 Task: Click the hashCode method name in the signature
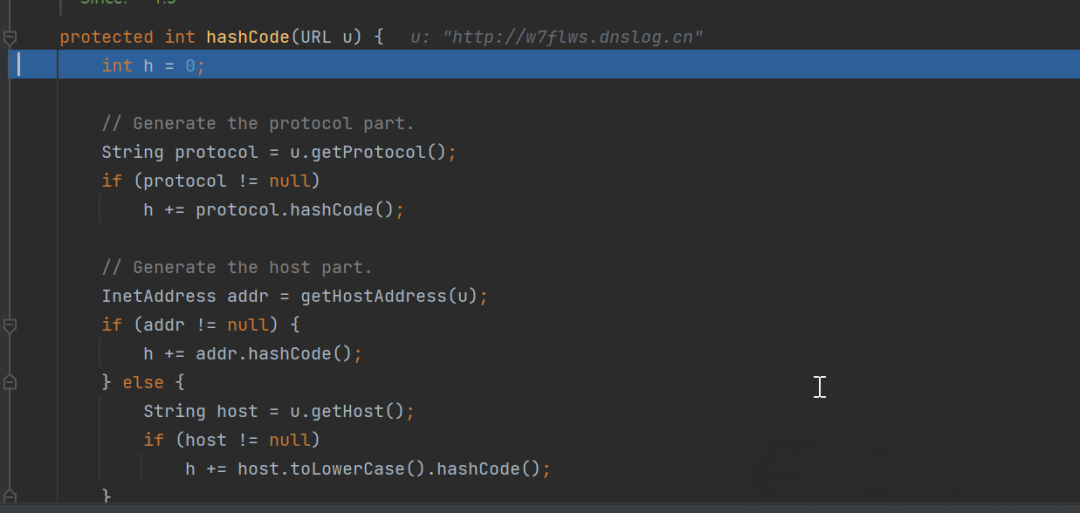[248, 37]
